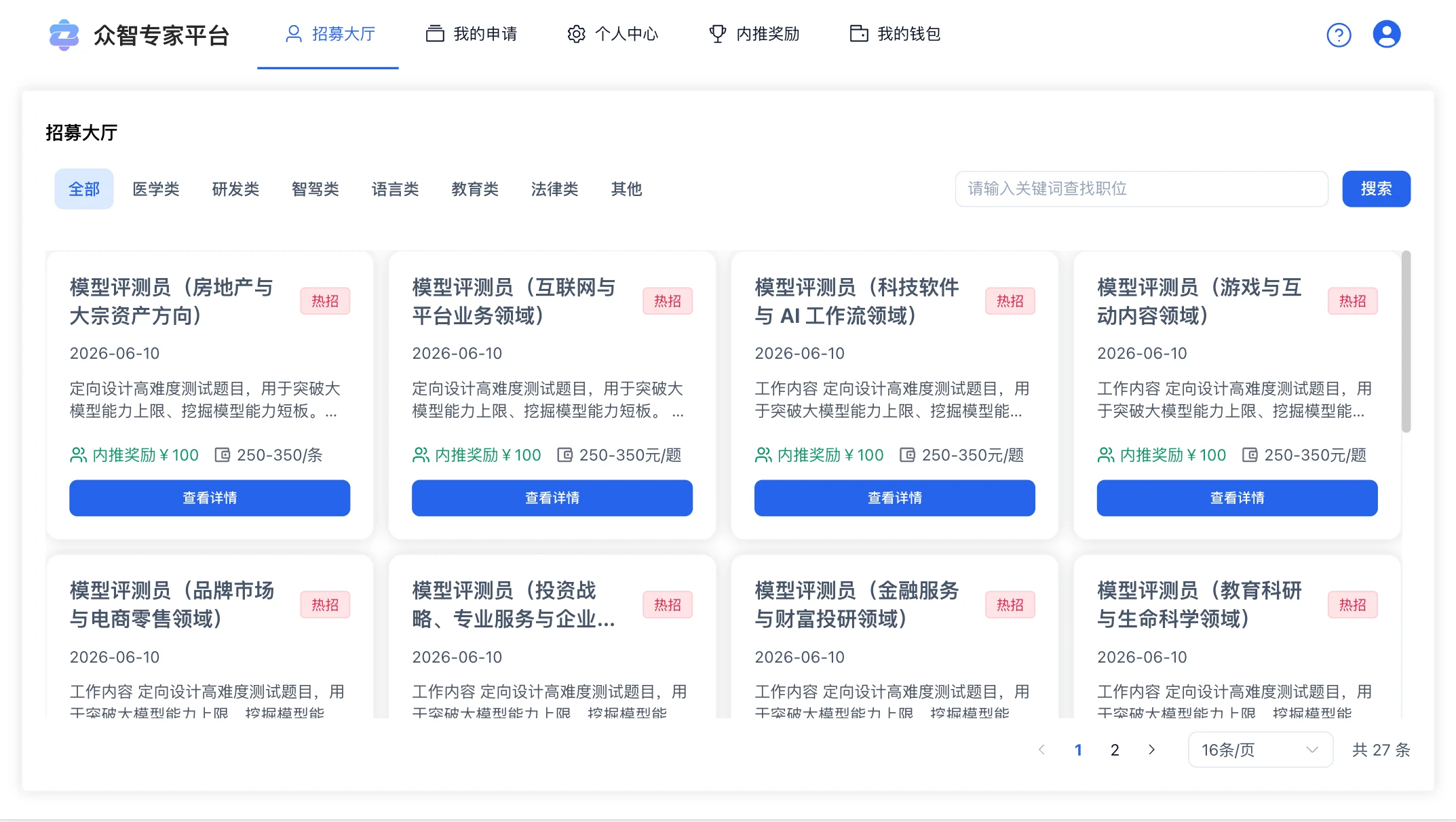This screenshot has height=822, width=1456.
Task: Select the 全部 category filter
Action: (x=84, y=189)
